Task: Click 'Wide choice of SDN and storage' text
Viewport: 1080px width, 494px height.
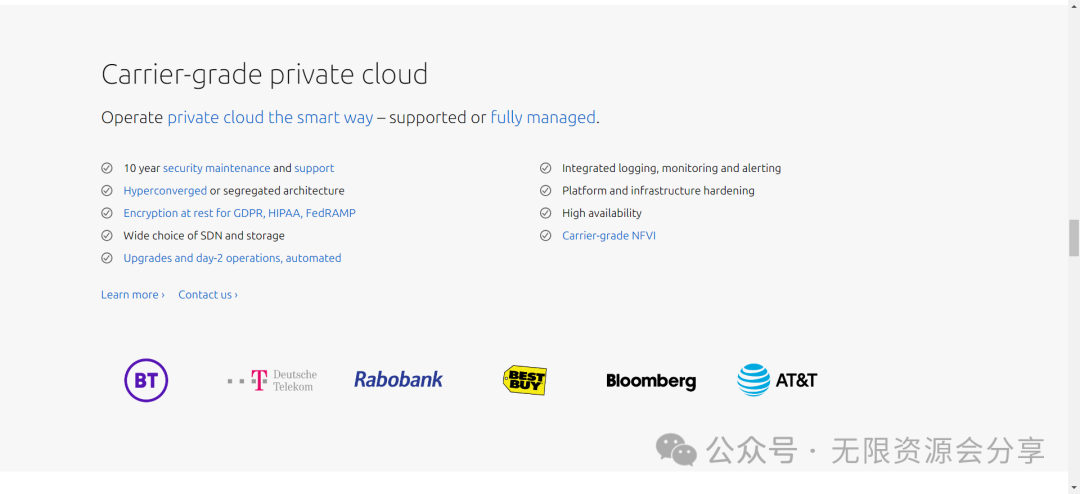Action: pos(204,236)
